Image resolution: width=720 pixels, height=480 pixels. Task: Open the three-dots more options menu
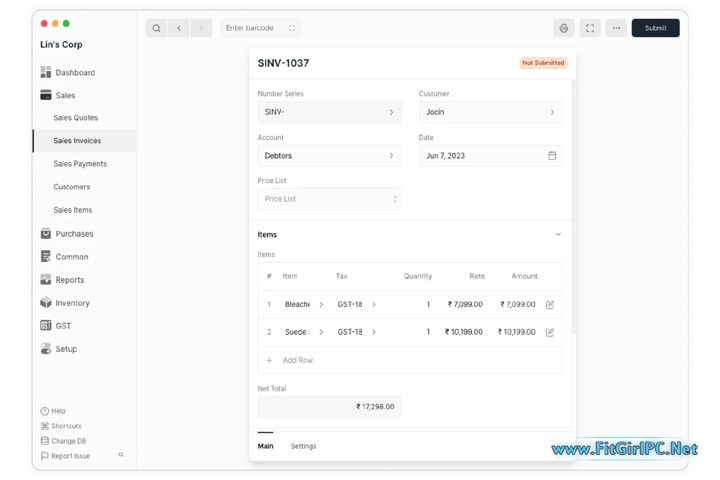click(x=616, y=28)
